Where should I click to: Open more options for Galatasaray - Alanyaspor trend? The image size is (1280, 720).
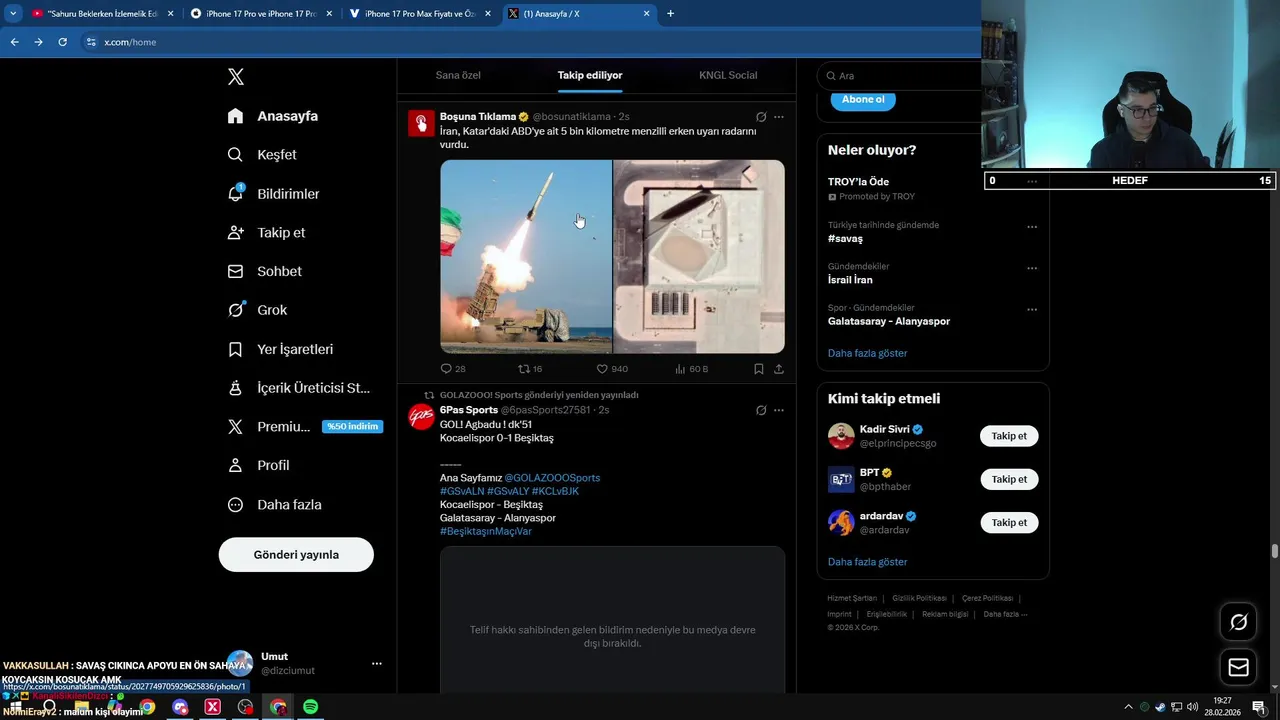pyautogui.click(x=1032, y=310)
